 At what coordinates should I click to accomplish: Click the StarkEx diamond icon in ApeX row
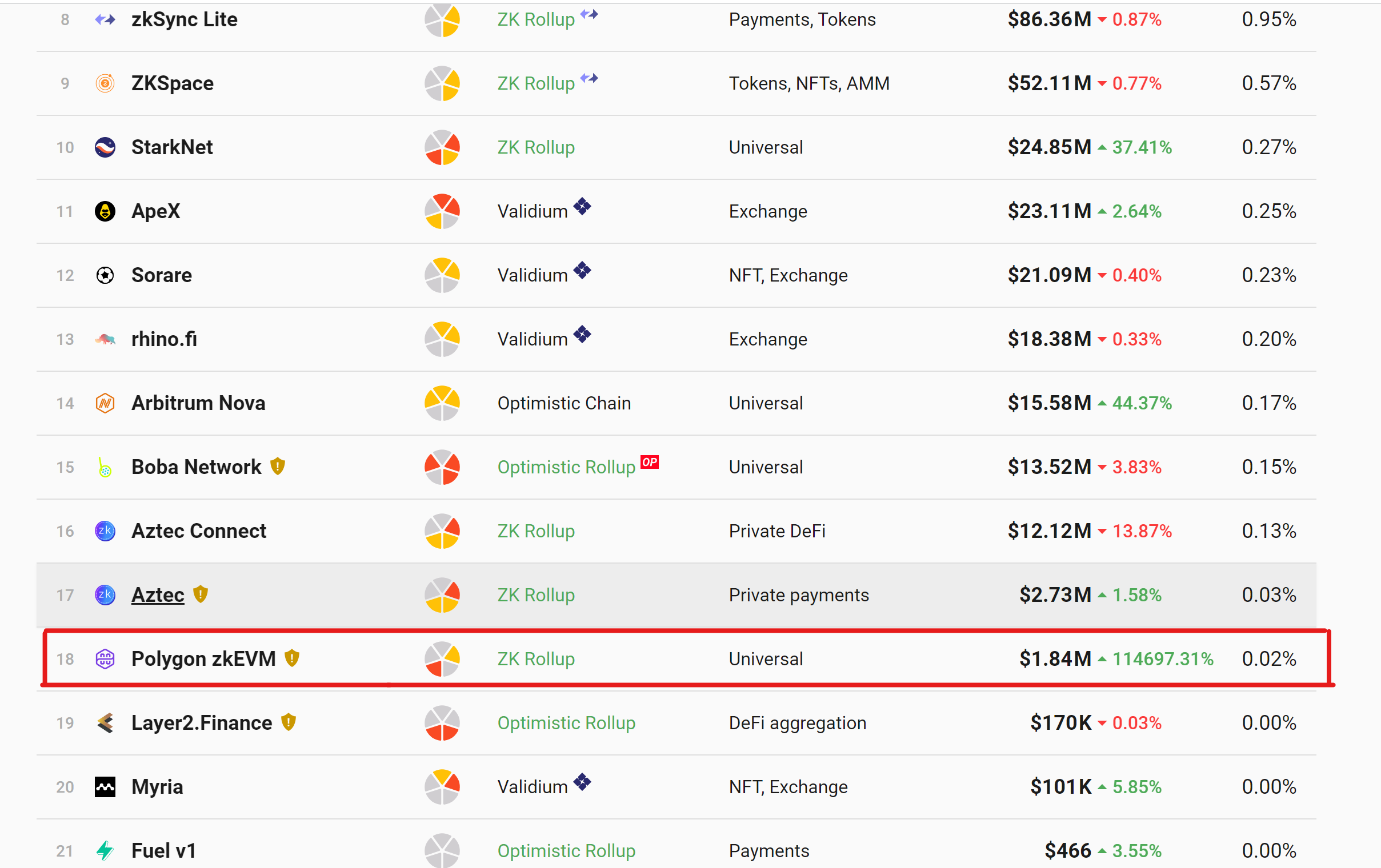click(x=582, y=206)
